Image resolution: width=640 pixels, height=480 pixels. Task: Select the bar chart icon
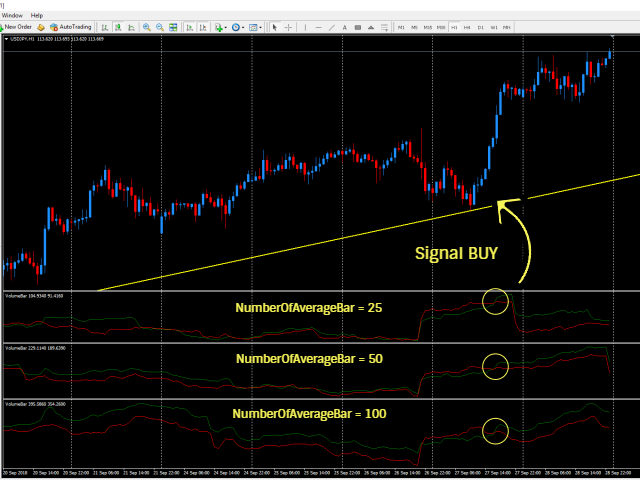[105, 27]
